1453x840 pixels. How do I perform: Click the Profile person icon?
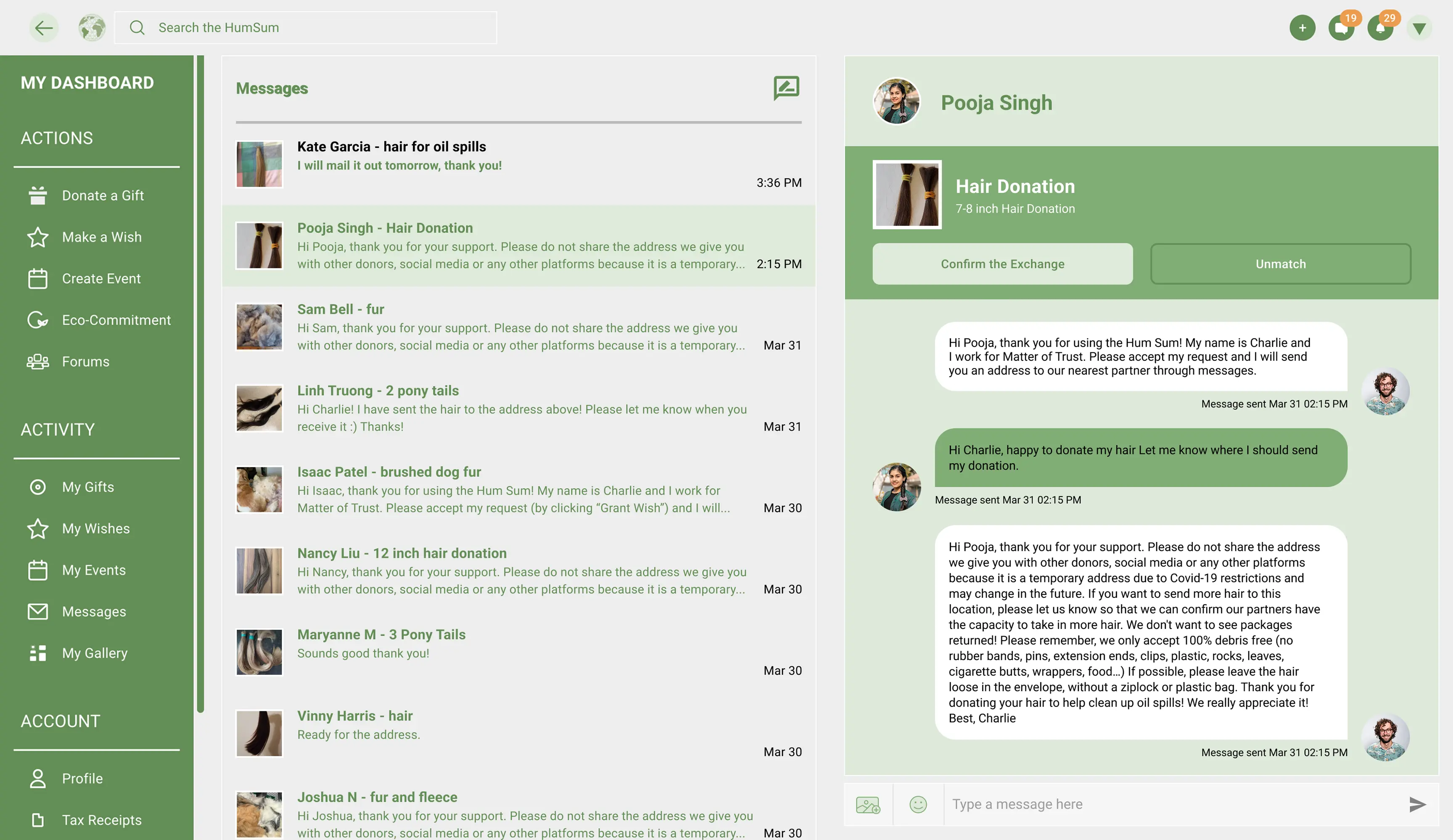point(38,778)
